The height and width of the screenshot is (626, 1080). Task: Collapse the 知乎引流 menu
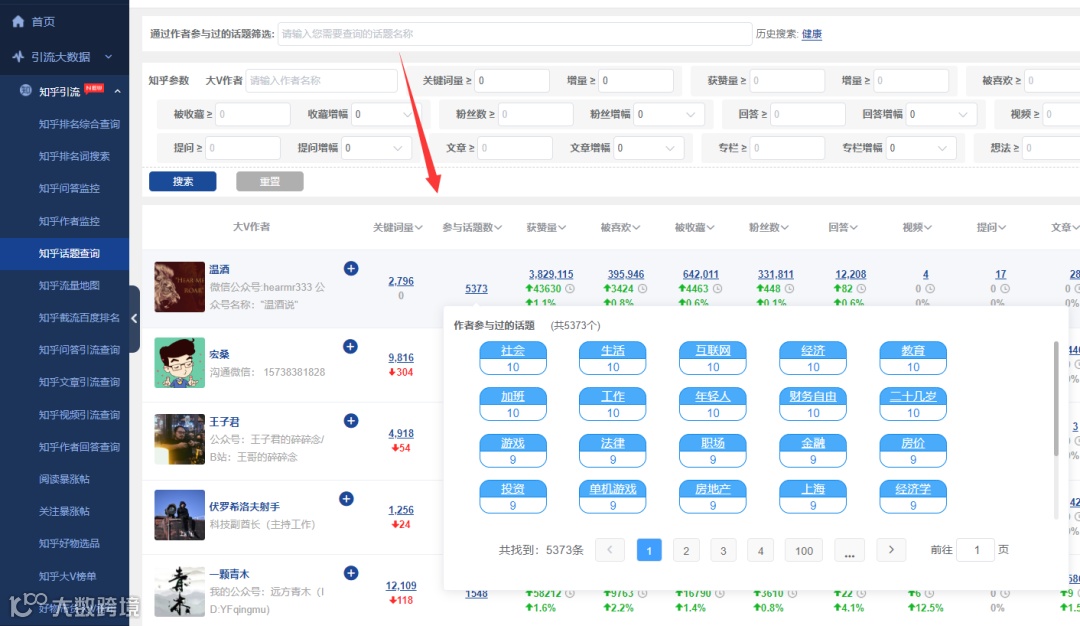[x=117, y=91]
